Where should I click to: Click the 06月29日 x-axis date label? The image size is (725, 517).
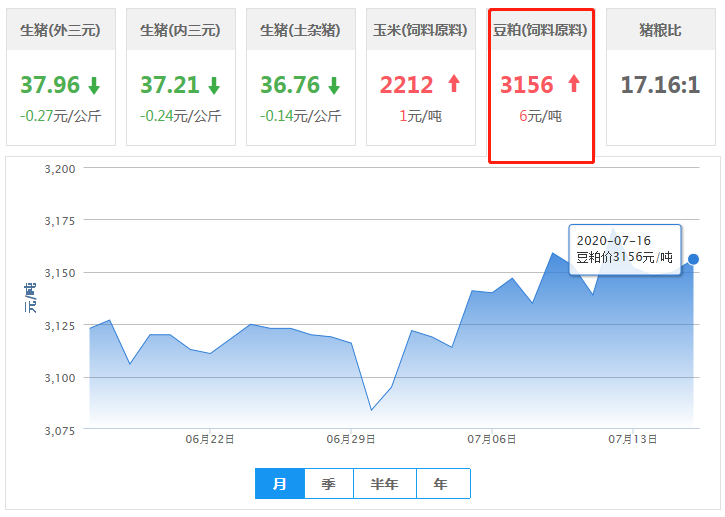pyautogui.click(x=351, y=439)
